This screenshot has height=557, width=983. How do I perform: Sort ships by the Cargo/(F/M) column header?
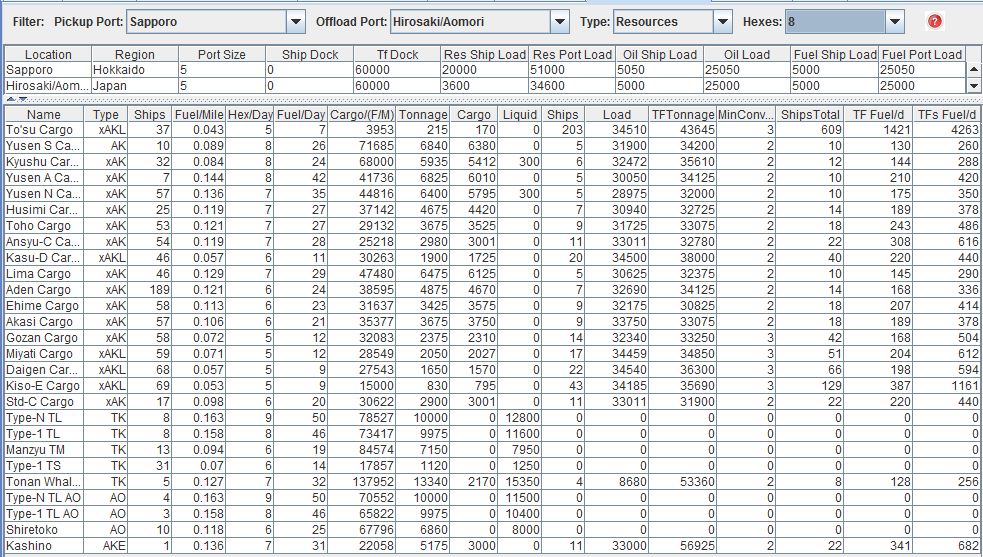click(x=362, y=114)
